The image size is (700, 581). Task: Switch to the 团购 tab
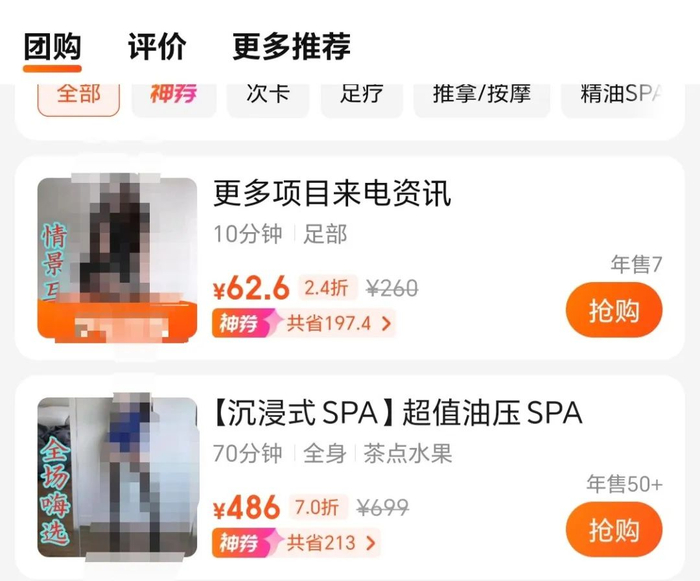(x=52, y=46)
